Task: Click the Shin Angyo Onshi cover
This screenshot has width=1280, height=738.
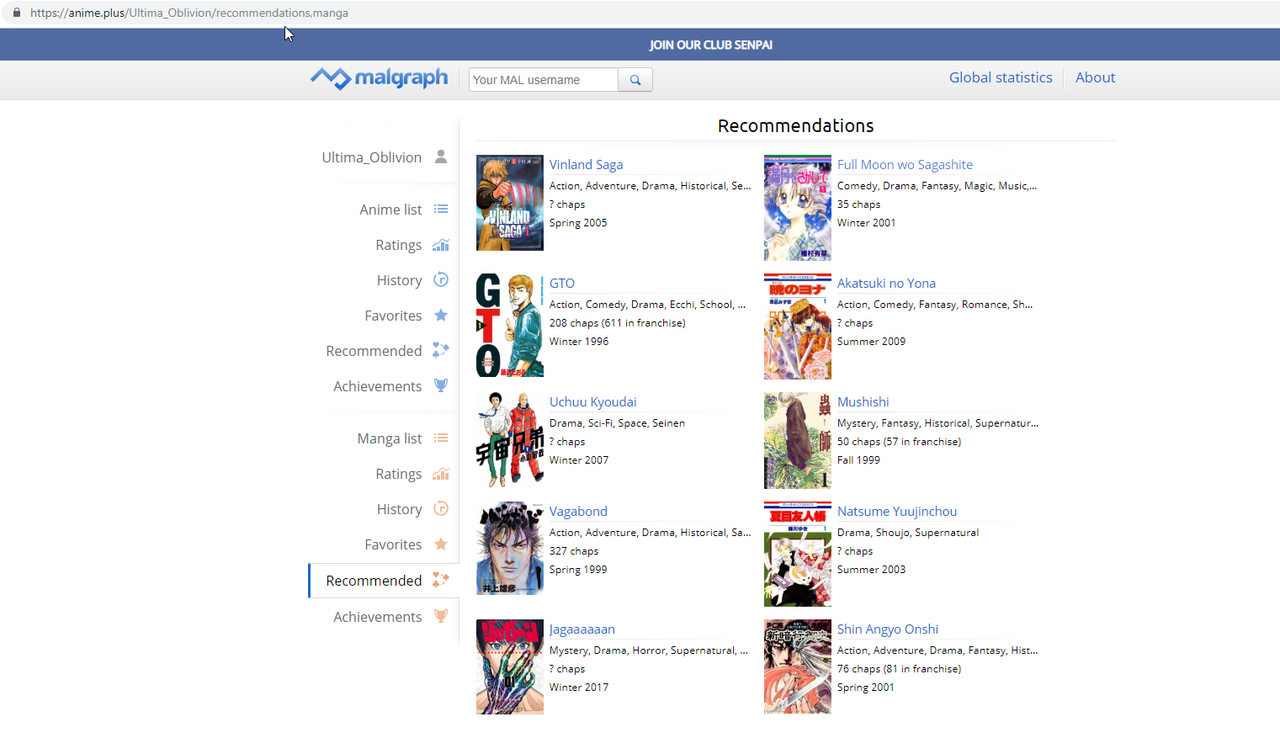Action: (798, 667)
